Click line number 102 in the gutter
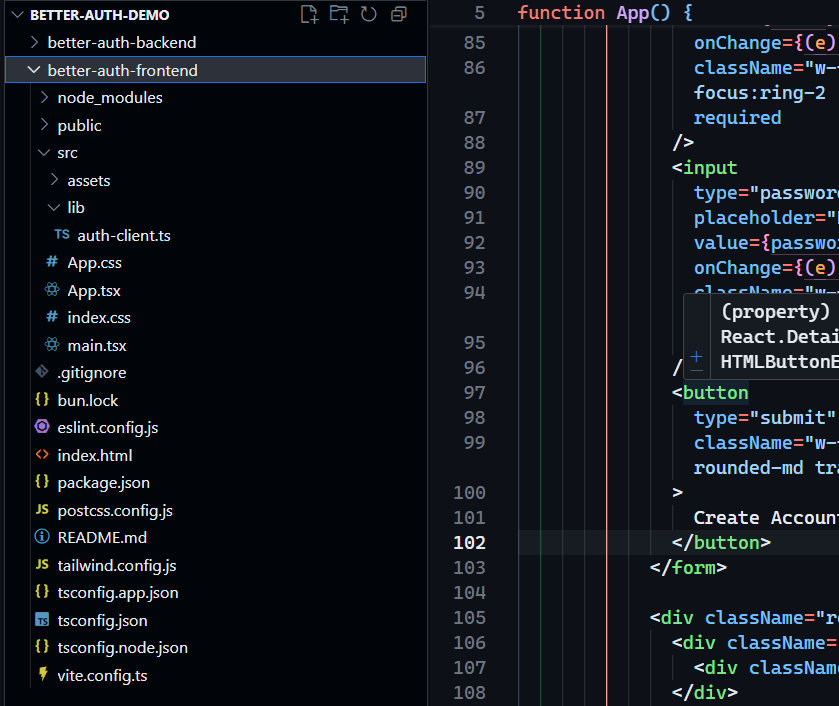The image size is (839, 706). coord(470,542)
